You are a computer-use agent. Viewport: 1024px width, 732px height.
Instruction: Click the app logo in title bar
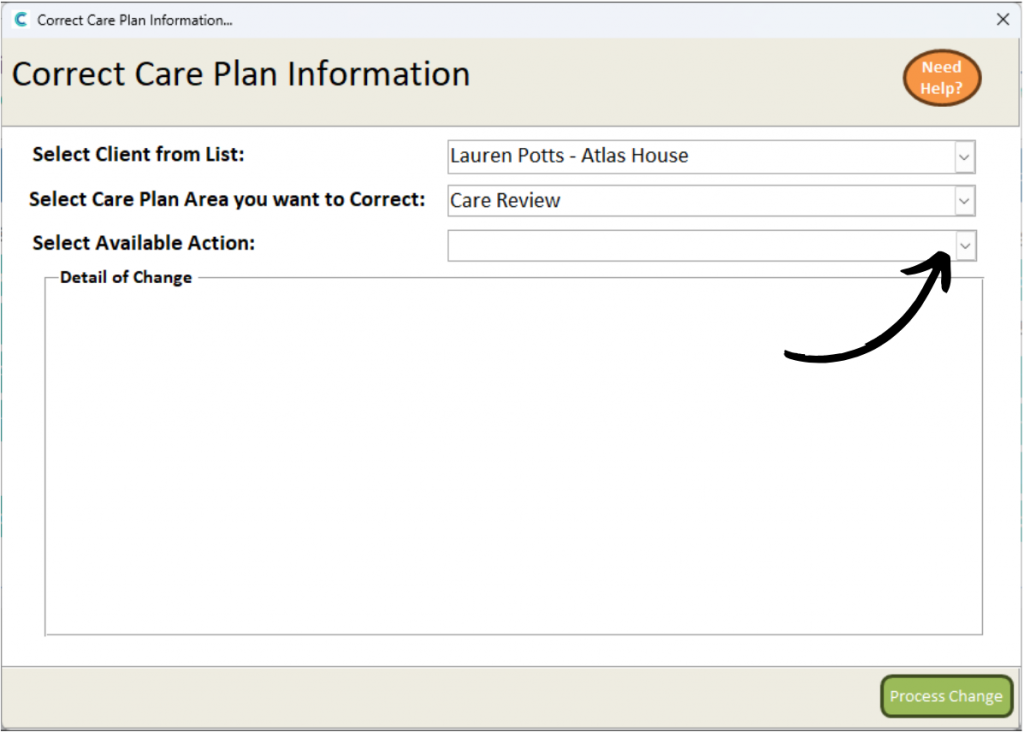pyautogui.click(x=21, y=20)
